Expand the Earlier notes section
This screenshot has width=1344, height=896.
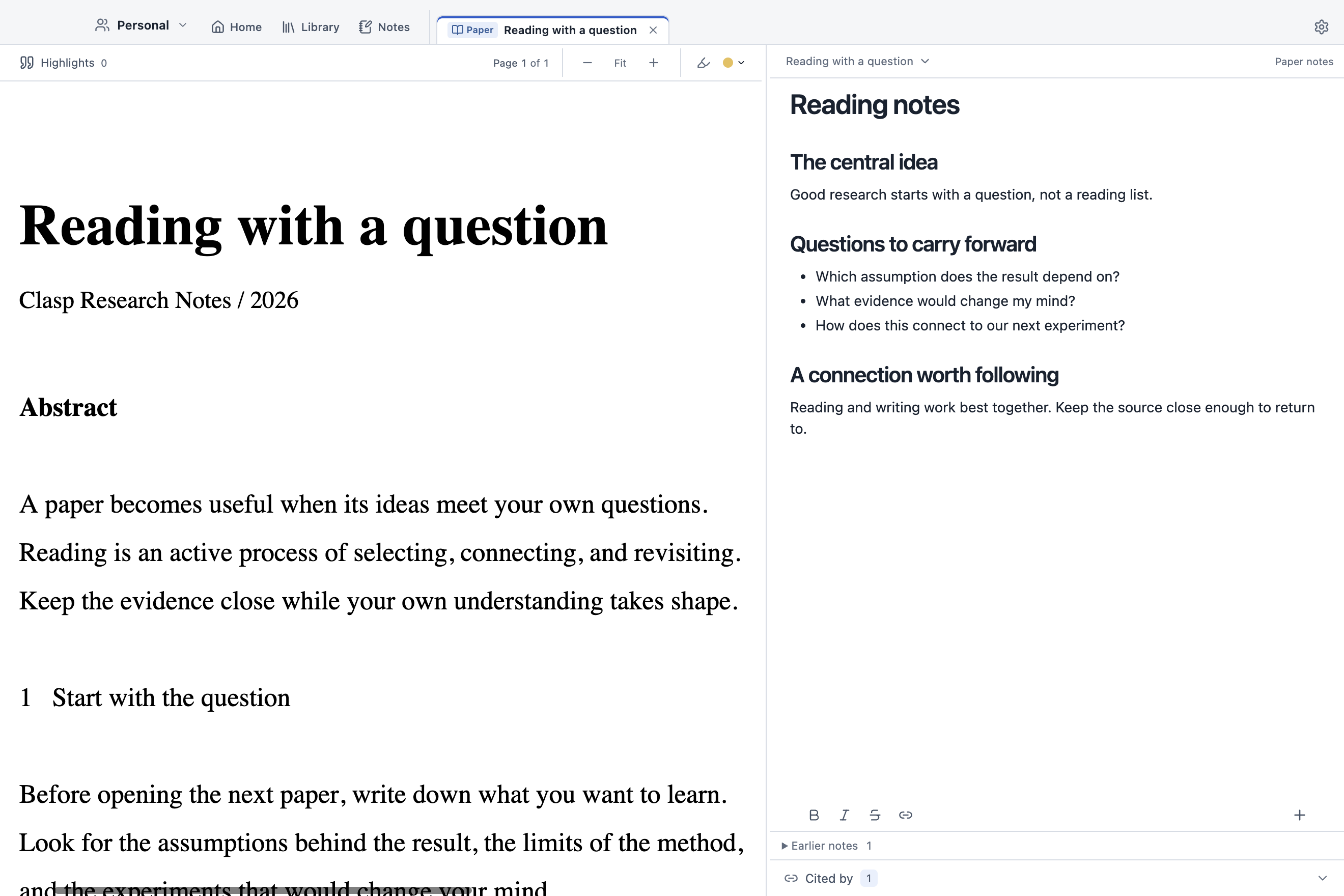click(826, 846)
